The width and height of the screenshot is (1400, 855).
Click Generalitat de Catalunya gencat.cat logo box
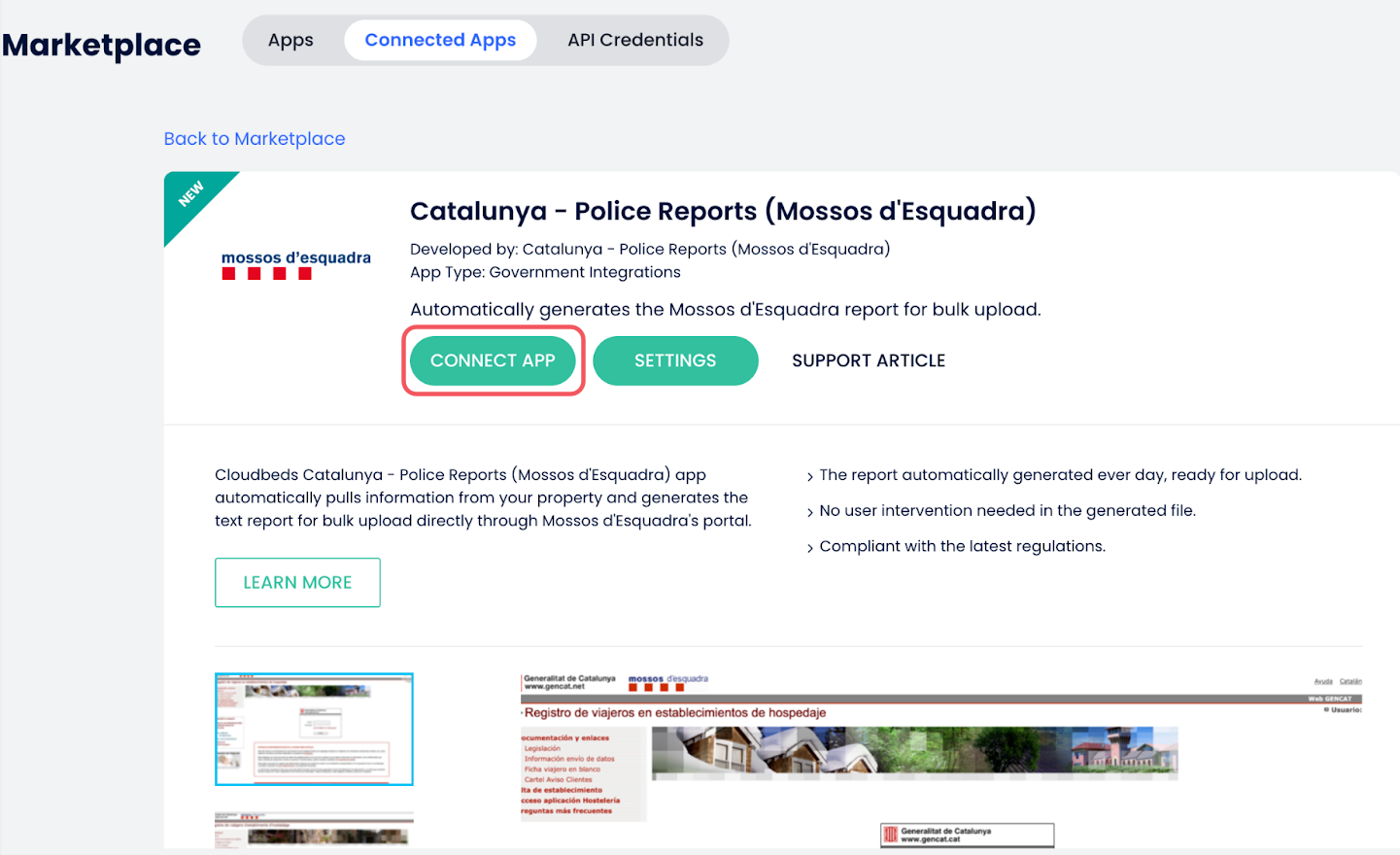pos(967,835)
